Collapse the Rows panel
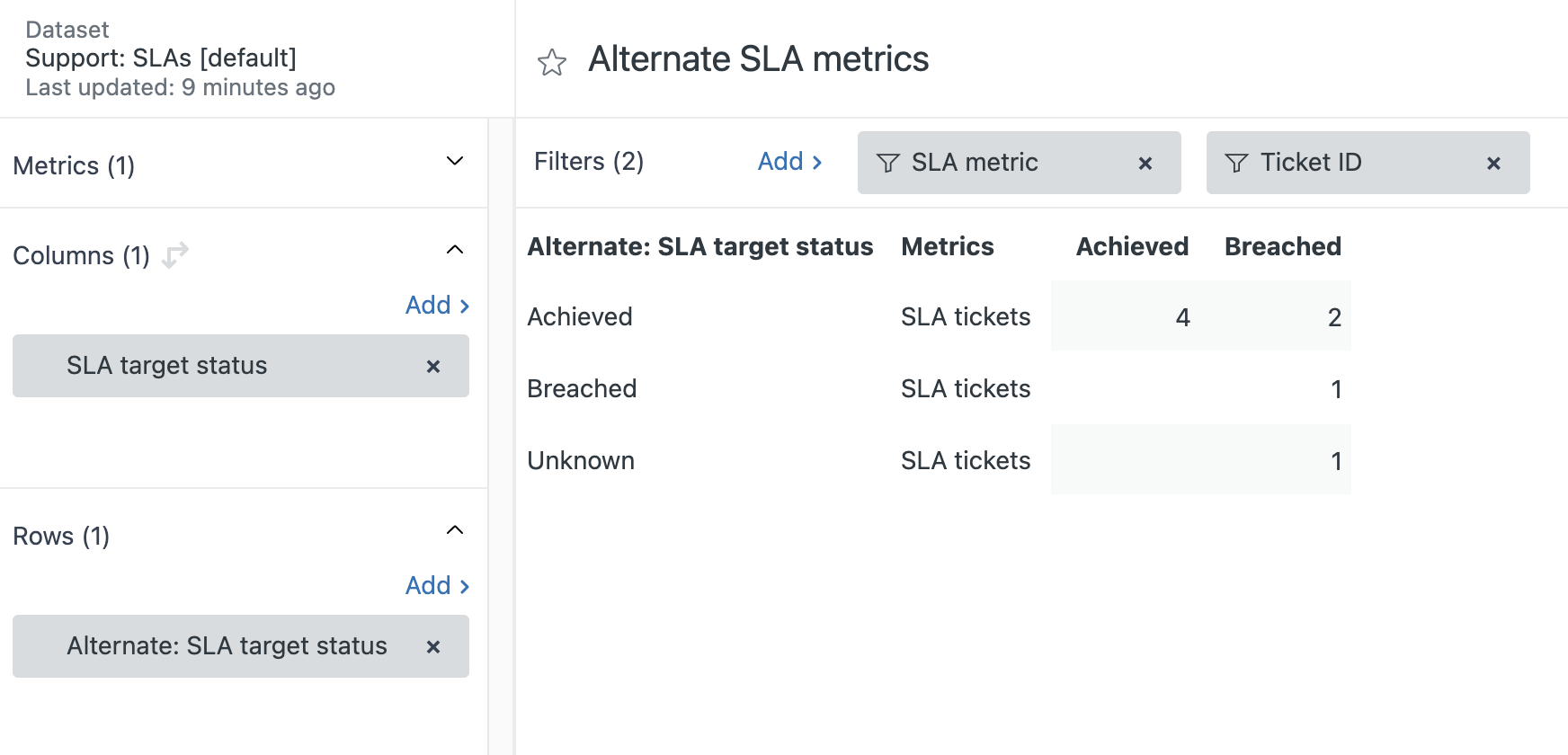 pyautogui.click(x=455, y=530)
